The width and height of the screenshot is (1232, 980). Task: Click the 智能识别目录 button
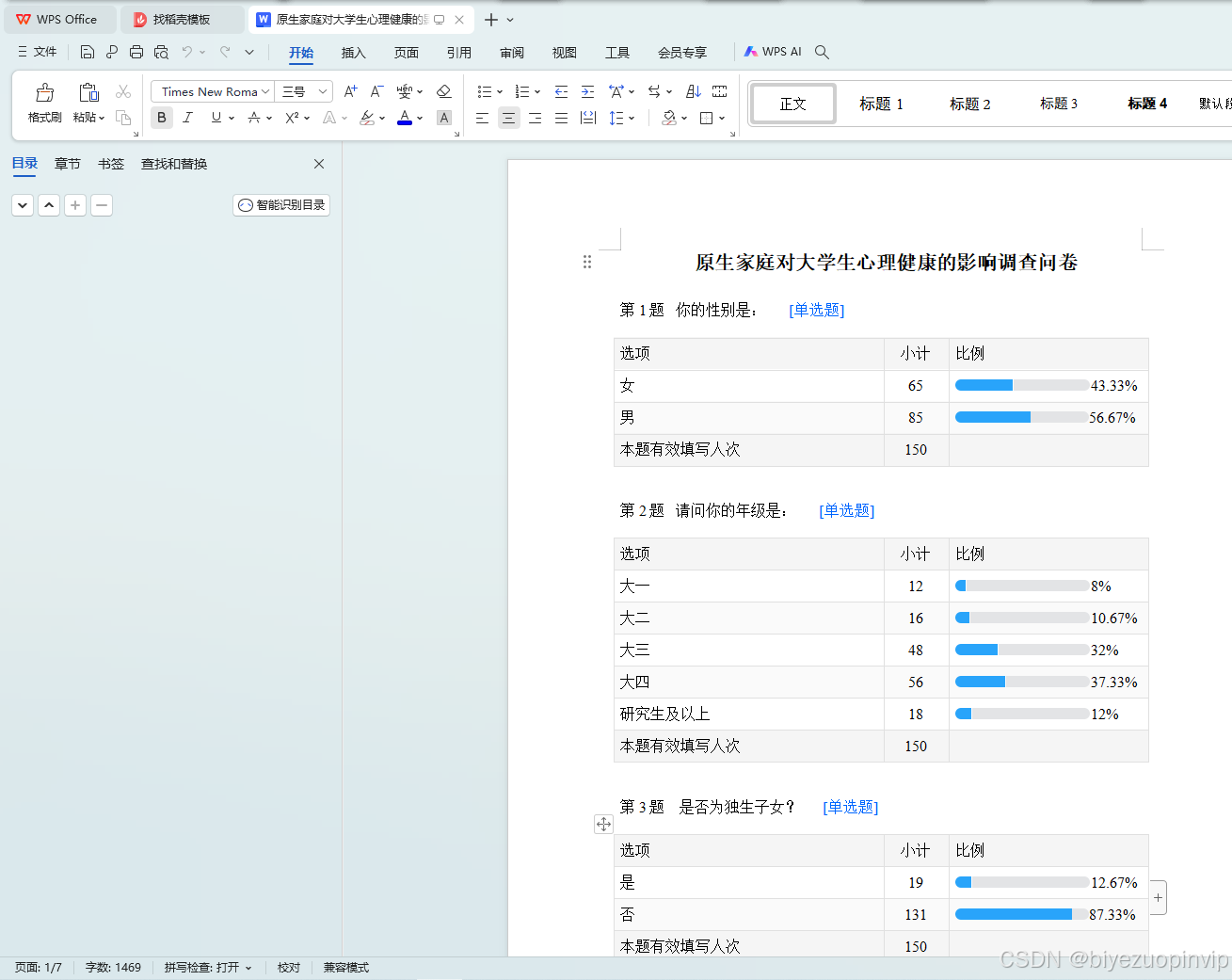pyautogui.click(x=281, y=205)
